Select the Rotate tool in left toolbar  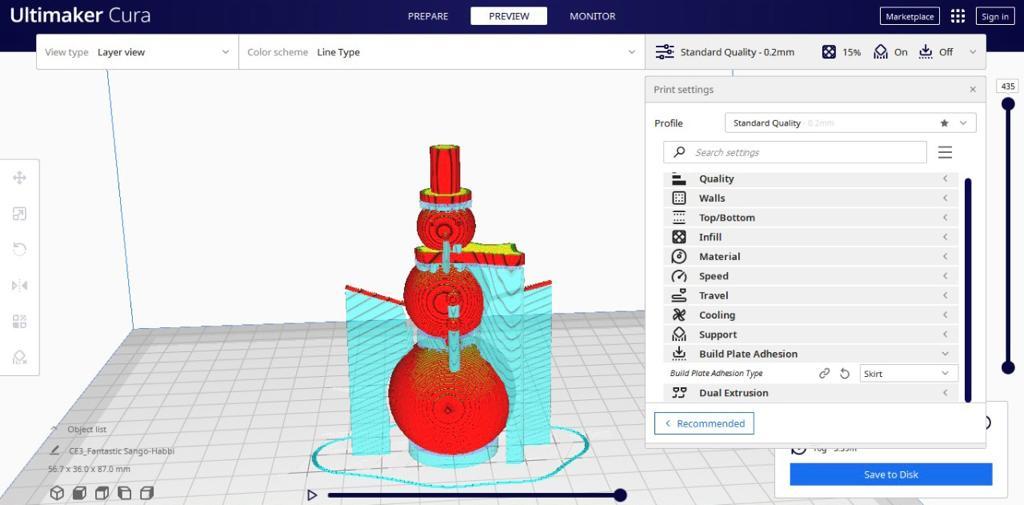[x=20, y=250]
